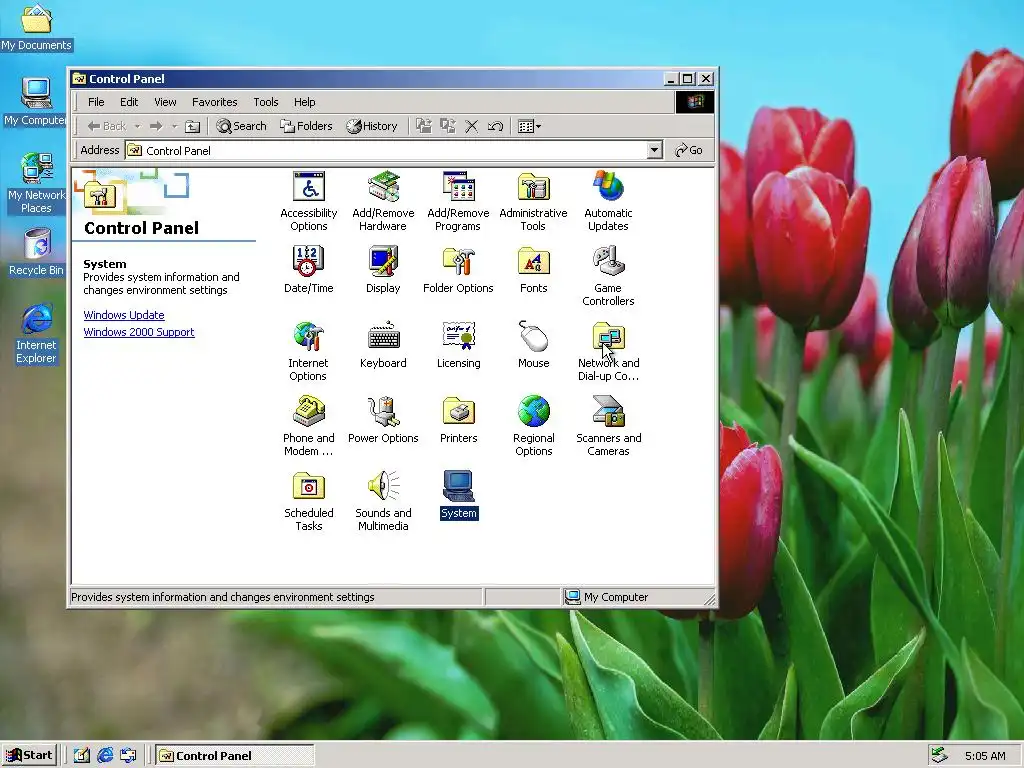Click the Move To toolbar icon
The image size is (1024, 768).
coord(424,126)
